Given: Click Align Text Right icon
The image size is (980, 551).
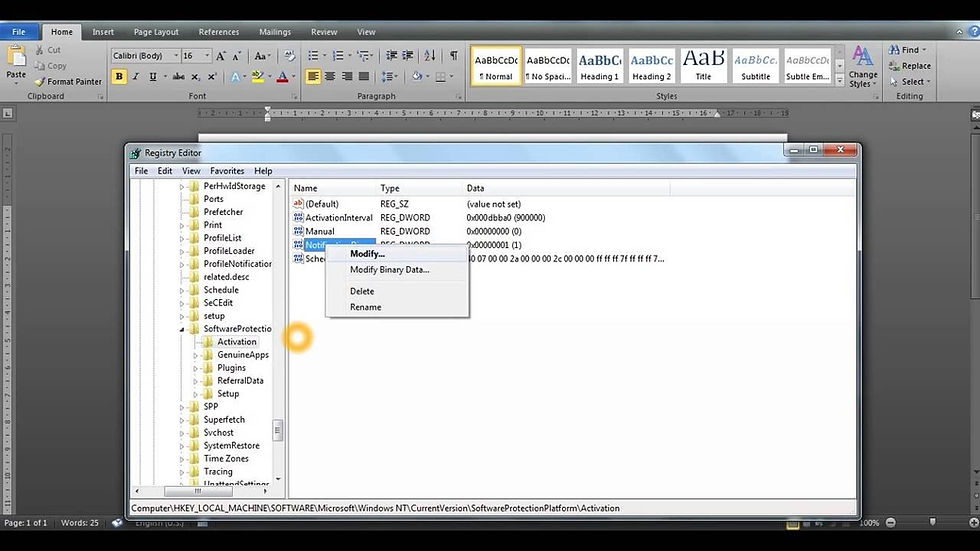Looking at the screenshot, I should (347, 76).
